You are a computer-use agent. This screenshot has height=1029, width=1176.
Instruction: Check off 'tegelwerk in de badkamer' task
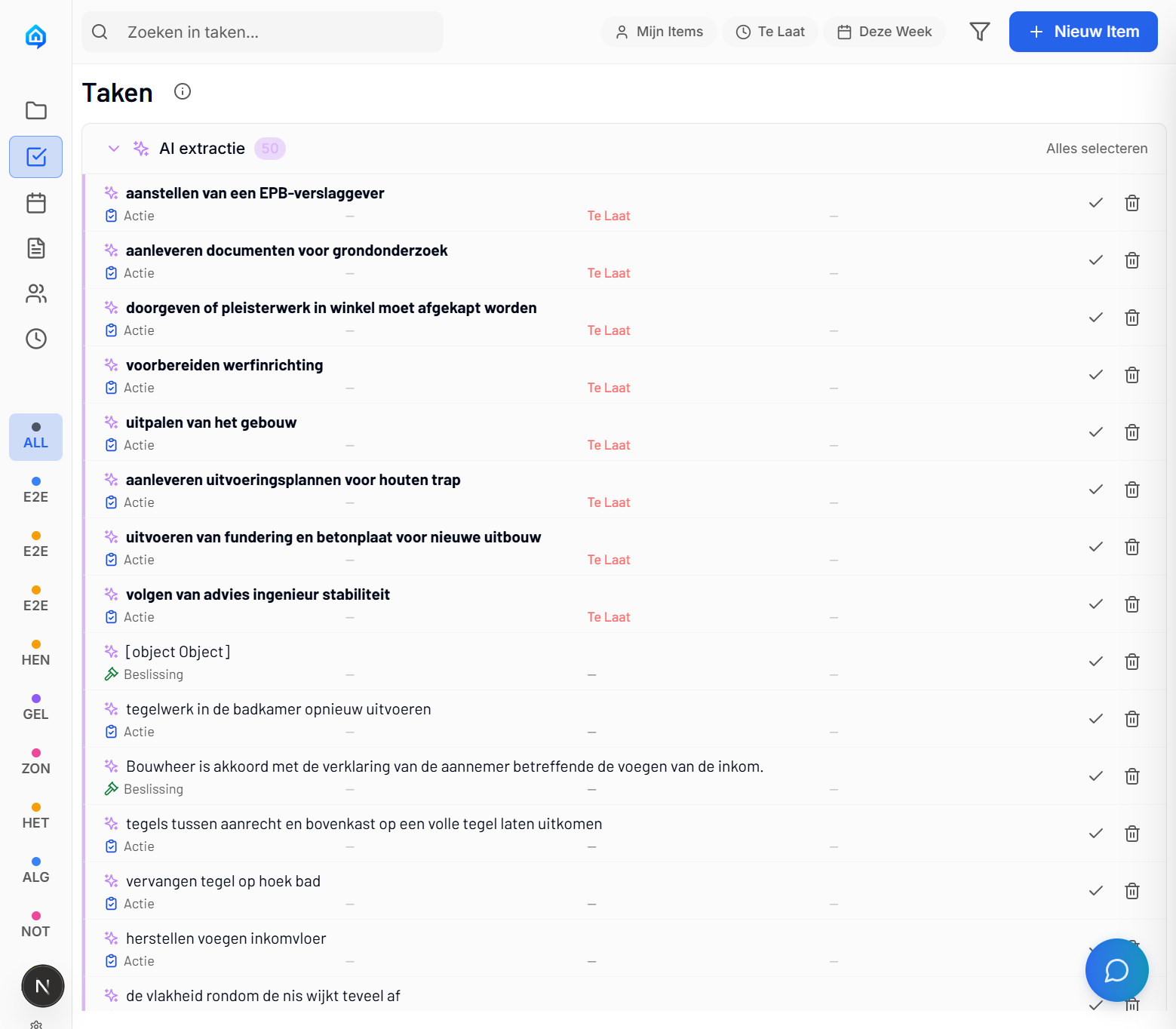1095,719
